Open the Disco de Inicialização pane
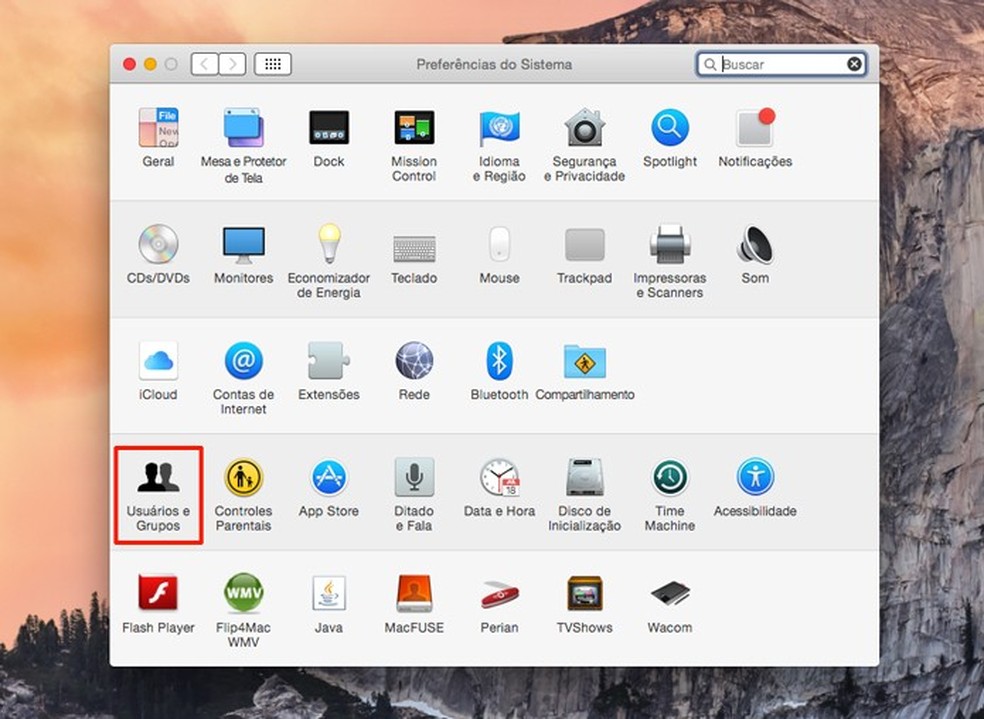This screenshot has height=719, width=984. point(584,478)
